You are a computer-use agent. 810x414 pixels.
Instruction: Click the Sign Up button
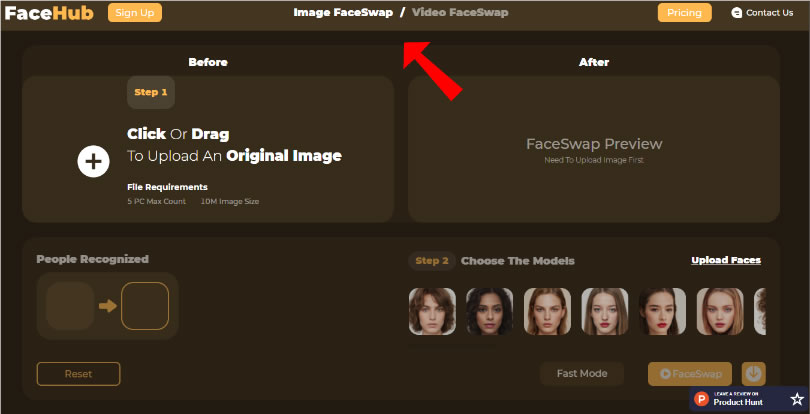pos(135,13)
